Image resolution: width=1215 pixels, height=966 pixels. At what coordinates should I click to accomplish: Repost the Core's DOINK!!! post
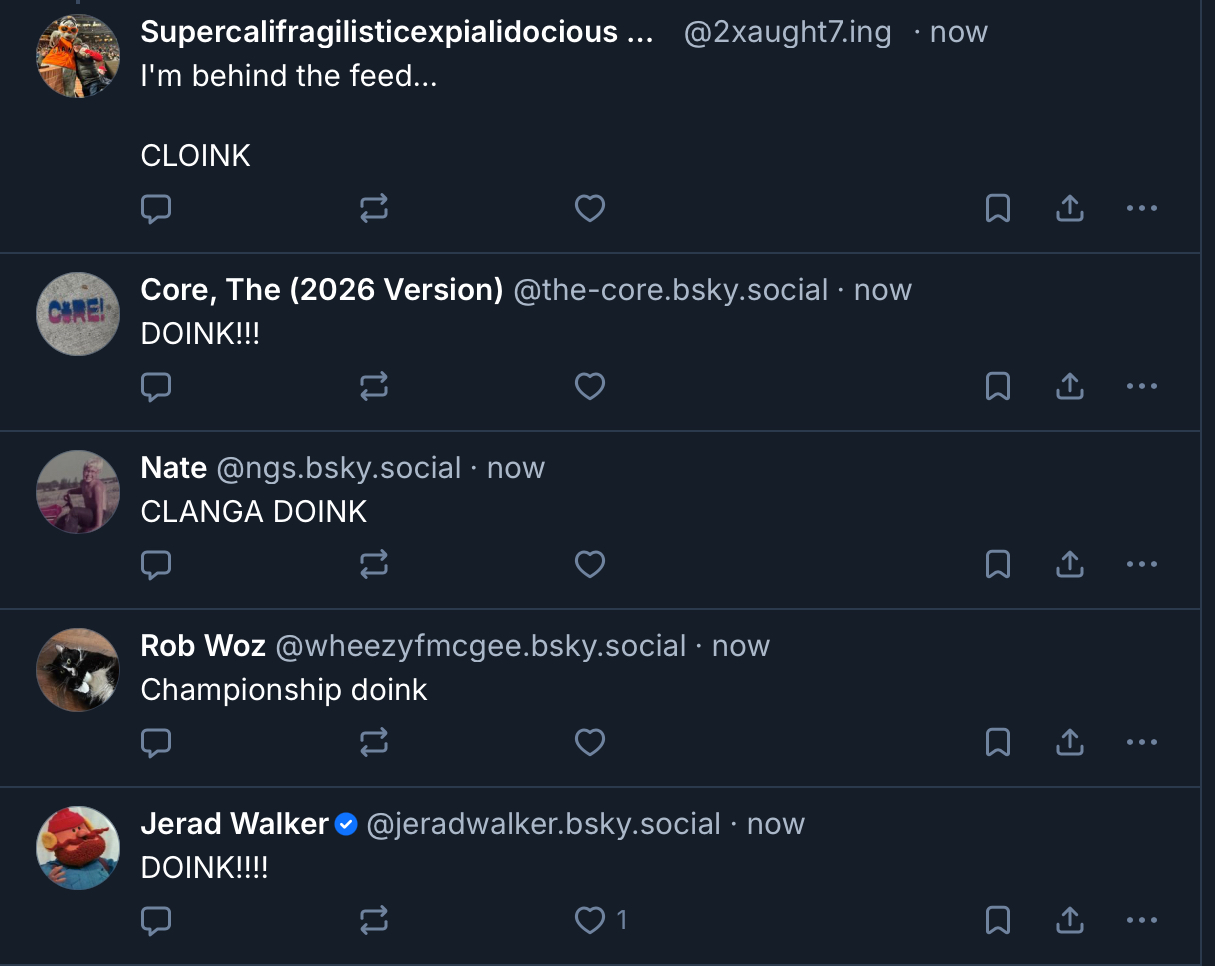coord(373,386)
